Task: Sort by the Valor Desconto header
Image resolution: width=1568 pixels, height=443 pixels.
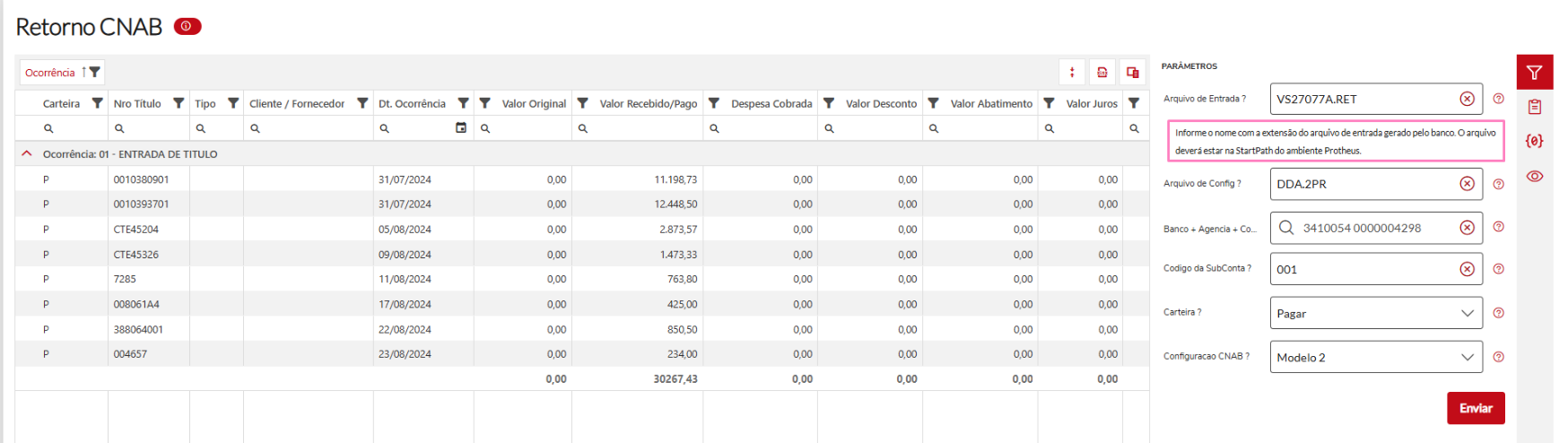Action: pos(881,104)
